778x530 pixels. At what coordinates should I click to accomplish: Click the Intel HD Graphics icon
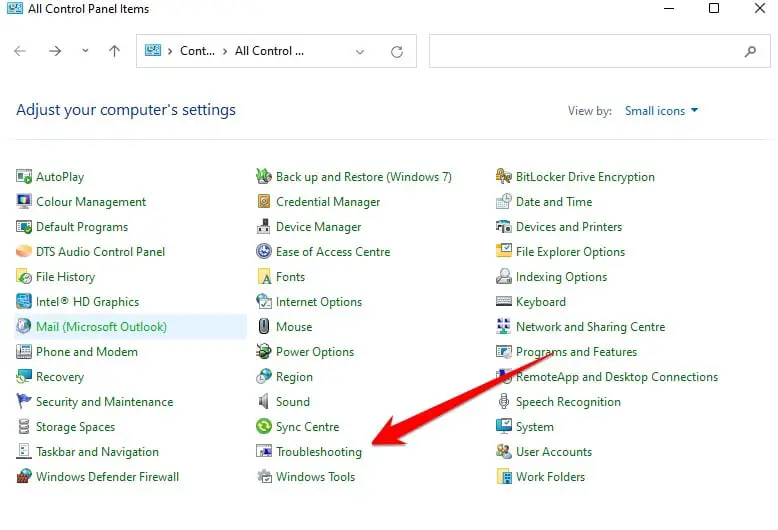tap(24, 301)
